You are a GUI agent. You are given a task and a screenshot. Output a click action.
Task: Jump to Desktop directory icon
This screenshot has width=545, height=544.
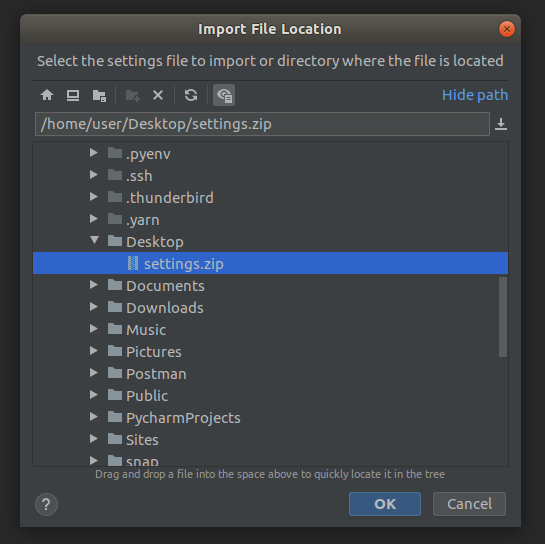click(x=73, y=95)
